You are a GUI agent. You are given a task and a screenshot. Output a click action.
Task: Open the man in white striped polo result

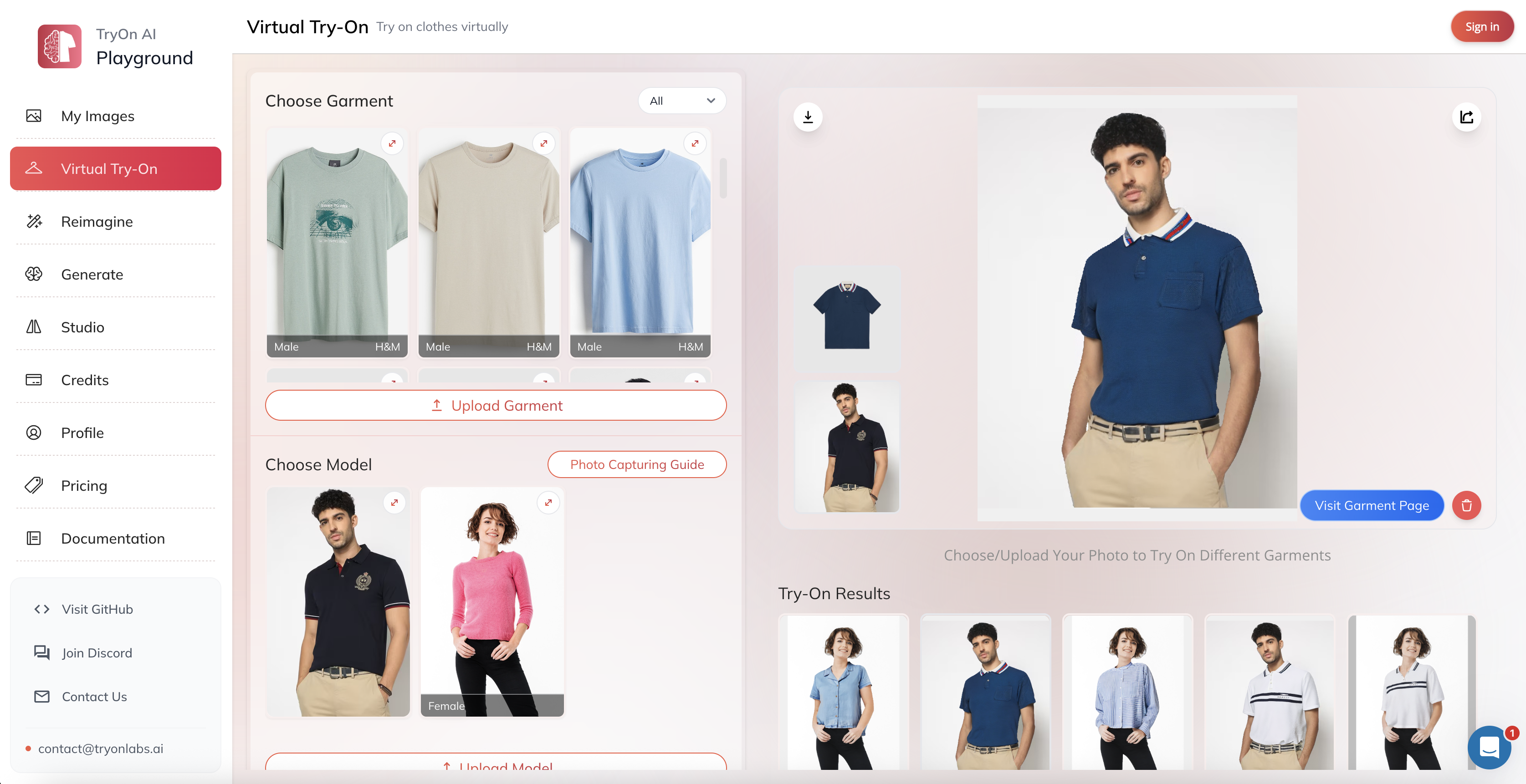(x=1270, y=692)
